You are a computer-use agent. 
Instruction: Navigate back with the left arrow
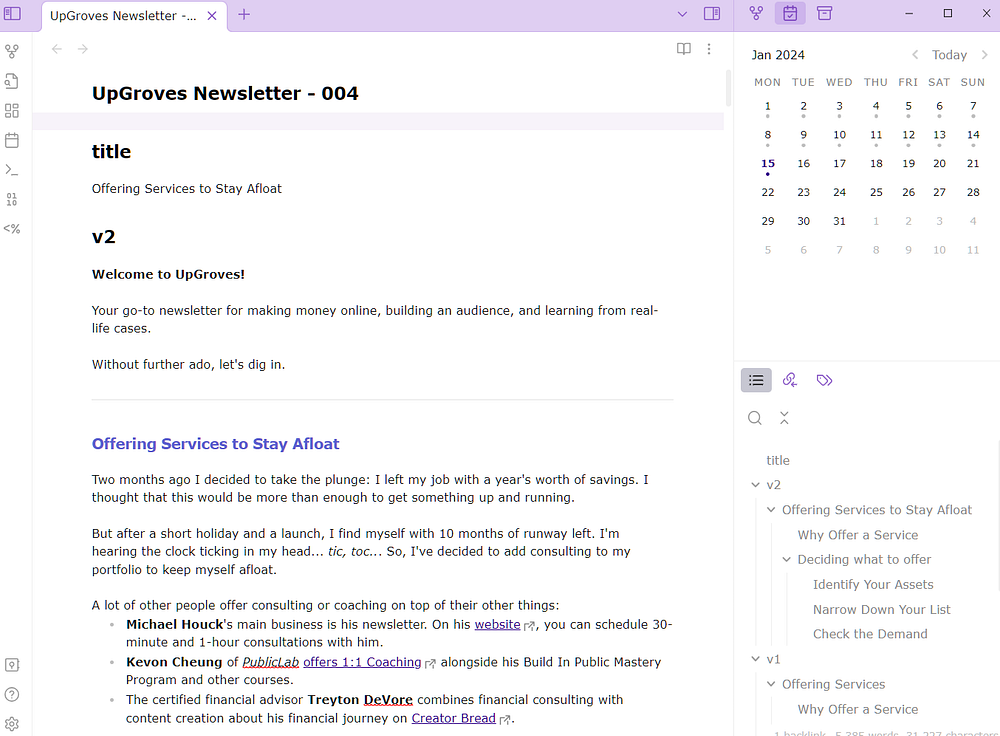pyautogui.click(x=57, y=49)
